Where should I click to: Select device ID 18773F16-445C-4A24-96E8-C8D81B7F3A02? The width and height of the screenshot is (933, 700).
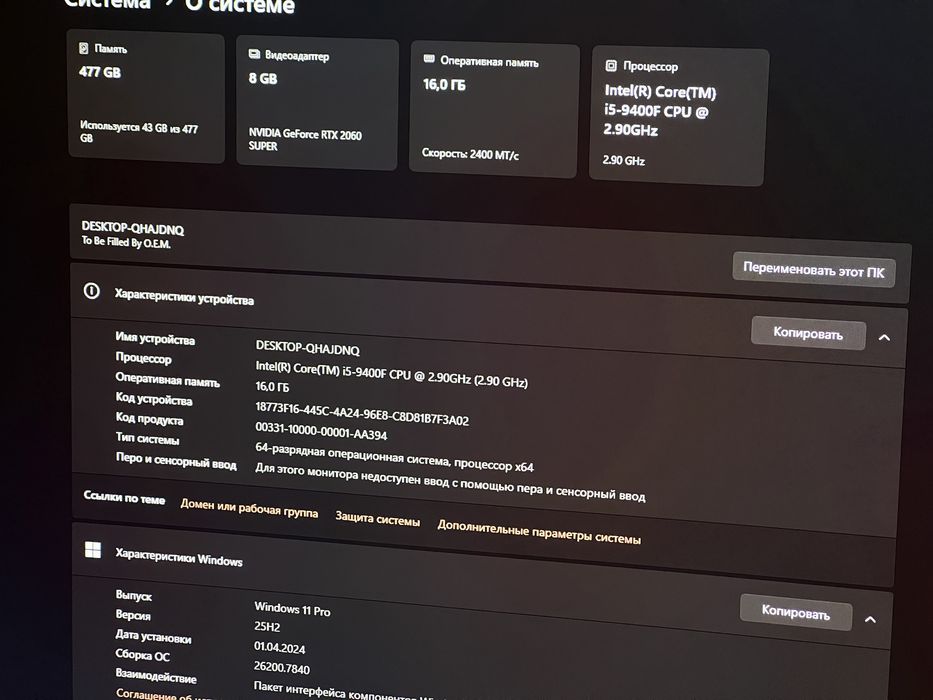click(x=362, y=413)
